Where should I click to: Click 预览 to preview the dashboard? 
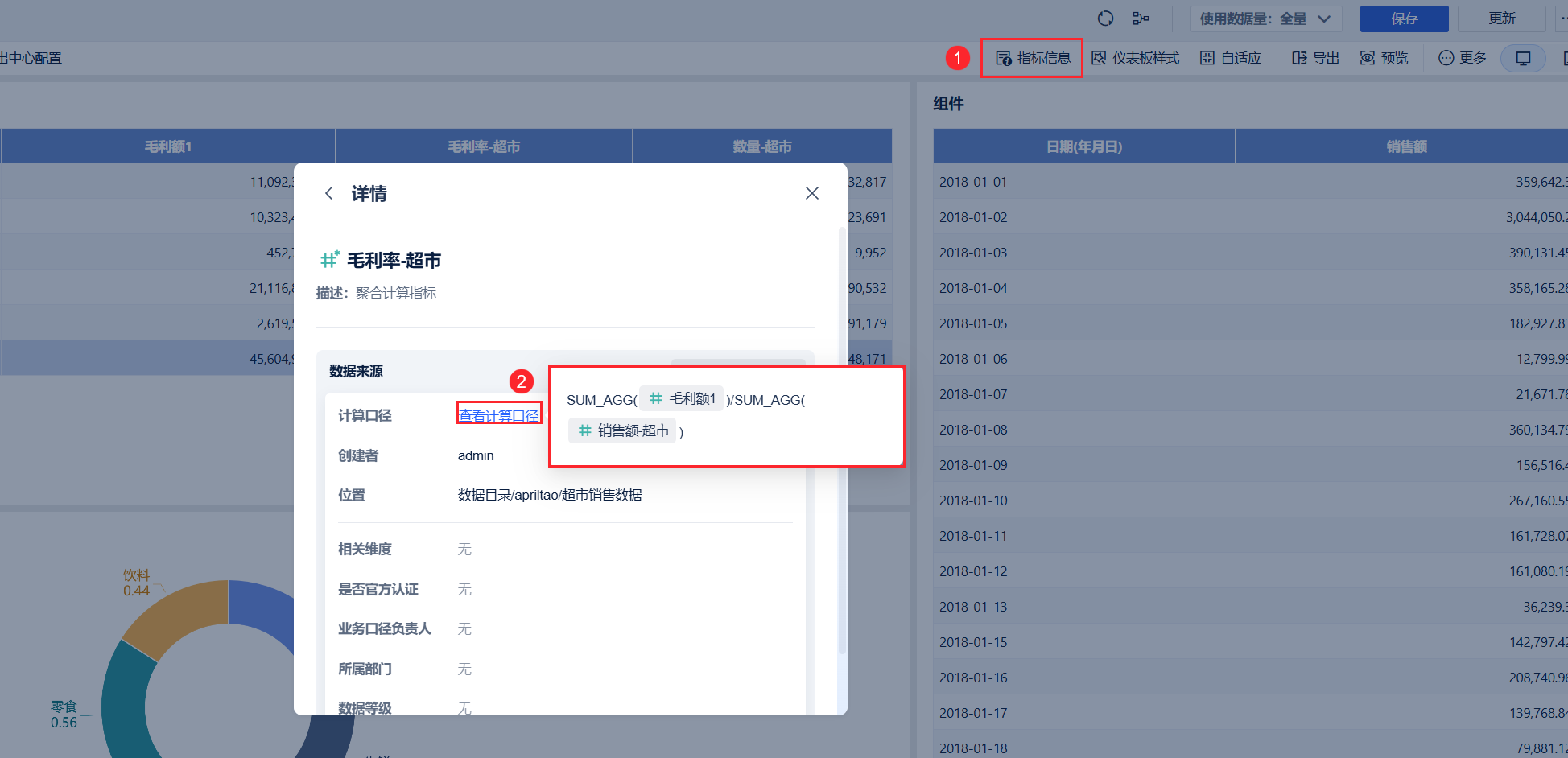pos(1384,58)
